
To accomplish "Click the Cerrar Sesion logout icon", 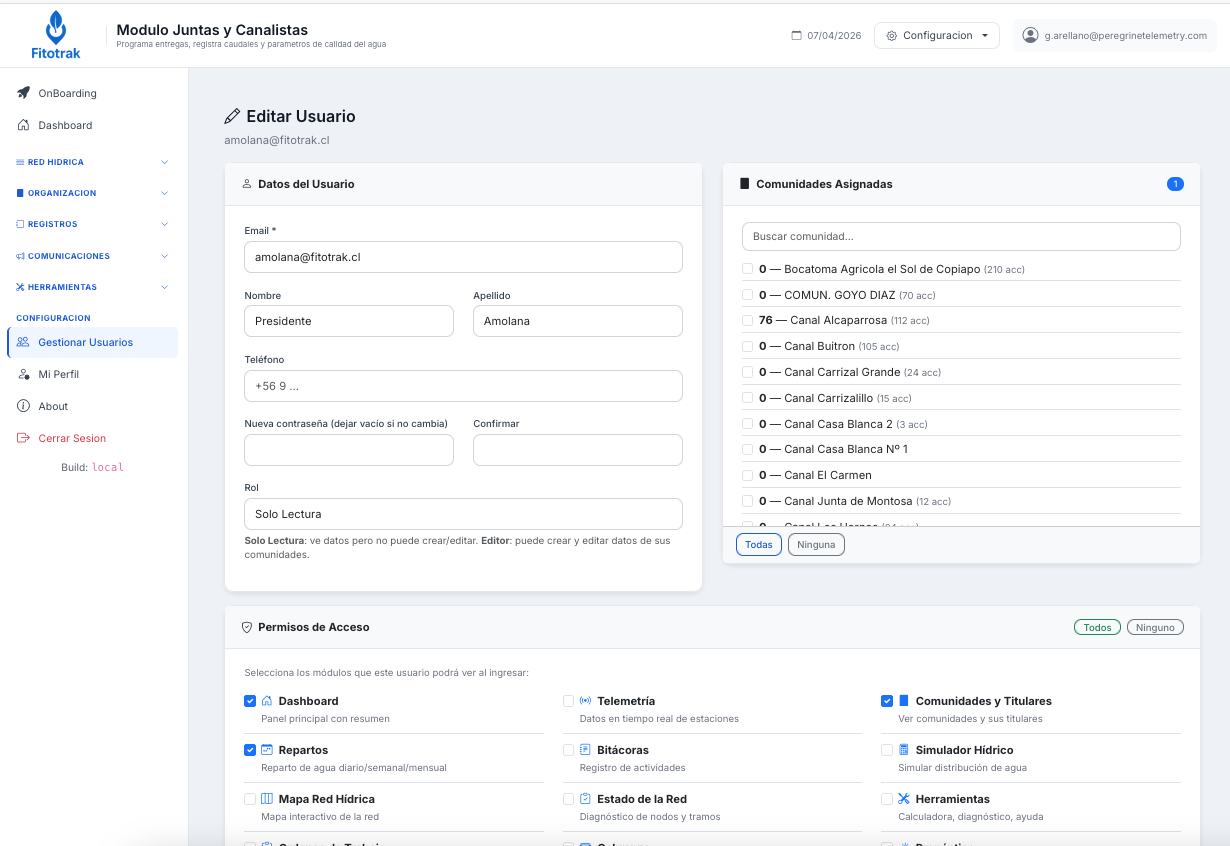I will pyautogui.click(x=23, y=438).
